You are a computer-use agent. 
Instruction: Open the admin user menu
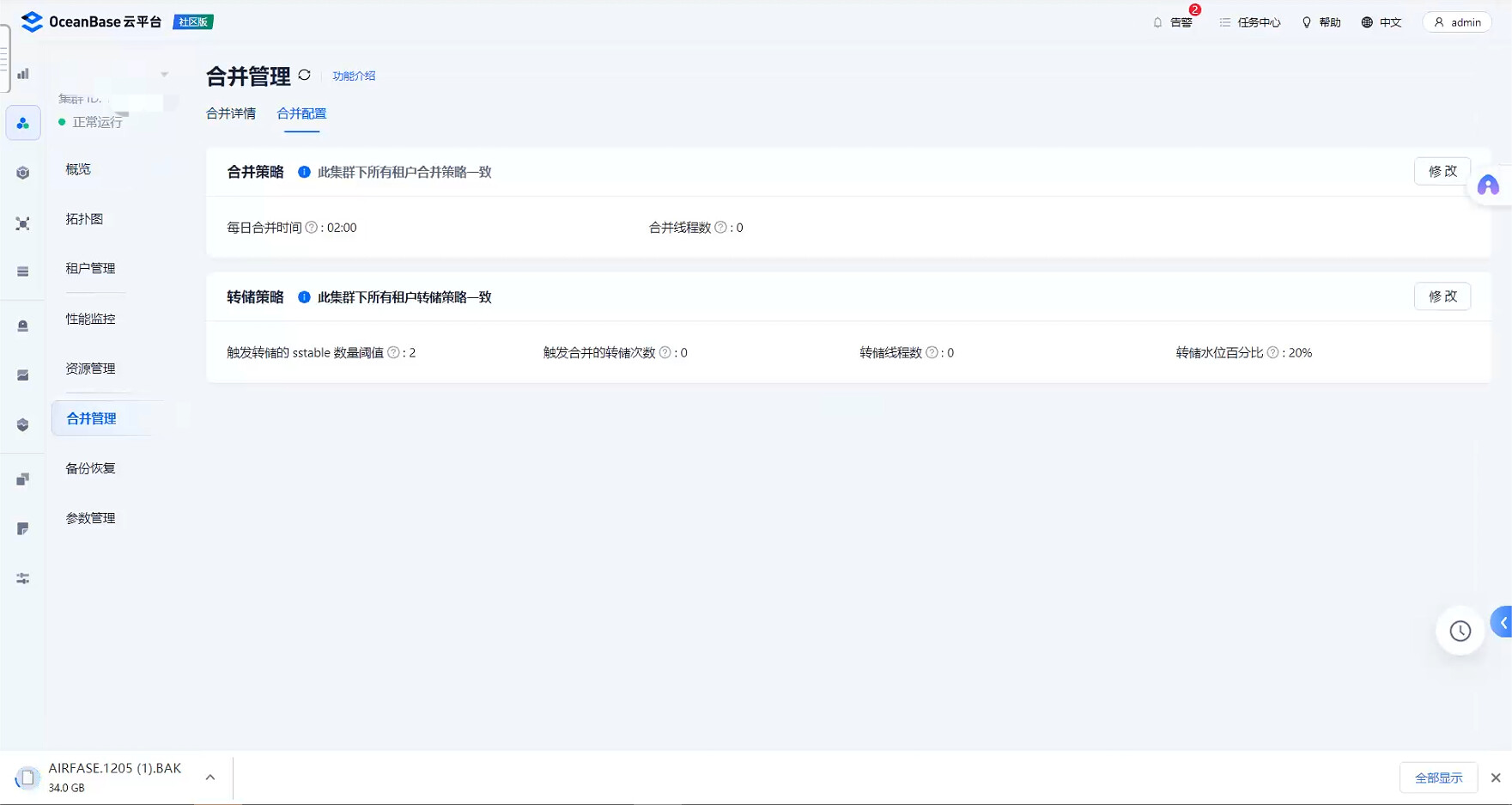pyautogui.click(x=1457, y=22)
